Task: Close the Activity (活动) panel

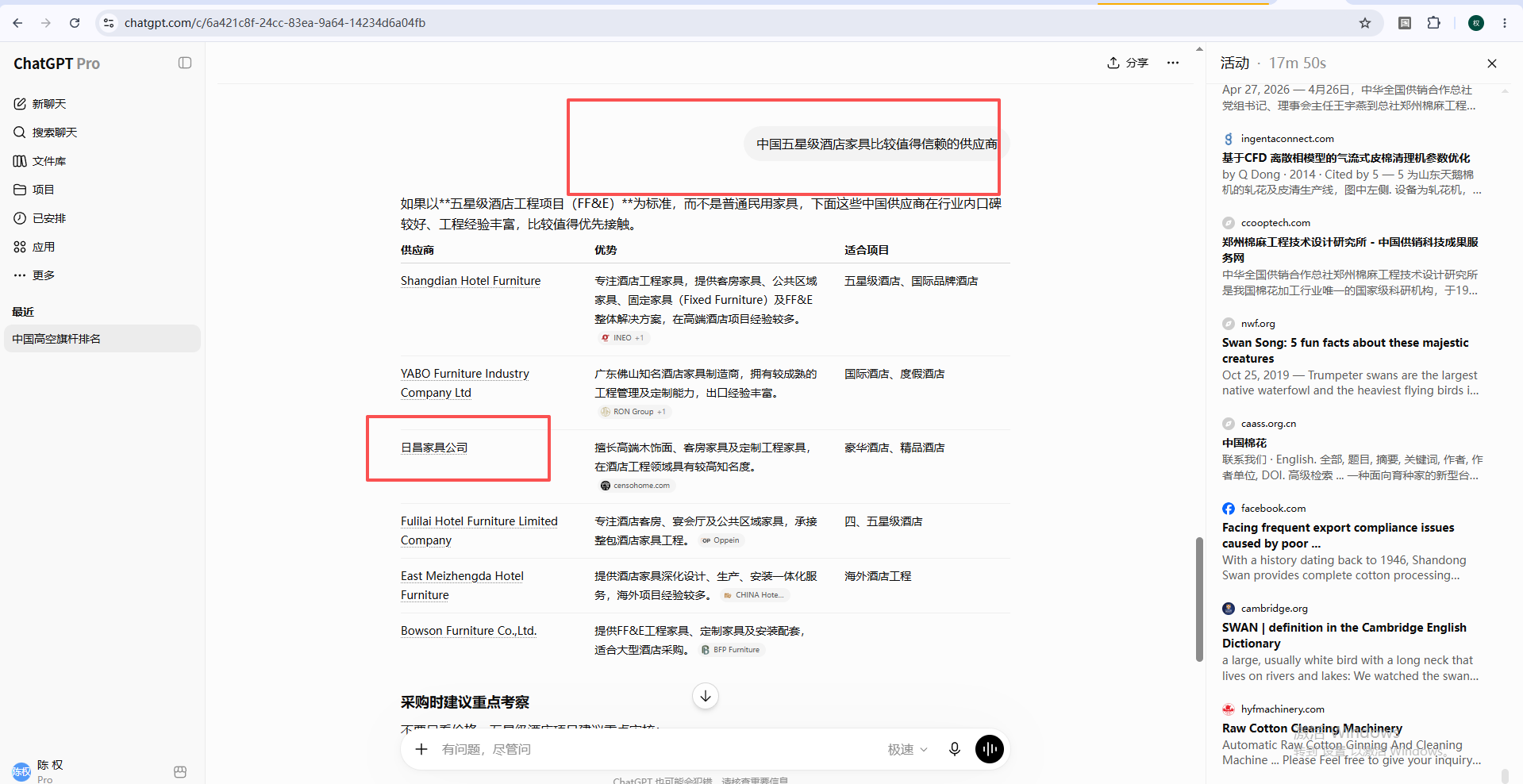Action: [1492, 63]
